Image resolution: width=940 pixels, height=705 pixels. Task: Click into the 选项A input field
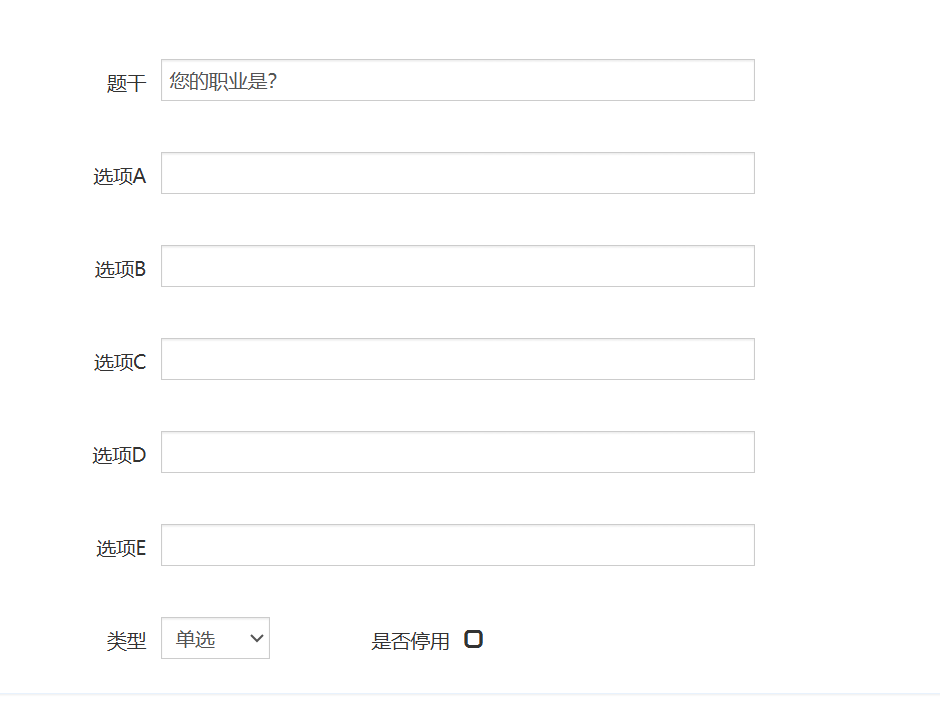pos(457,173)
